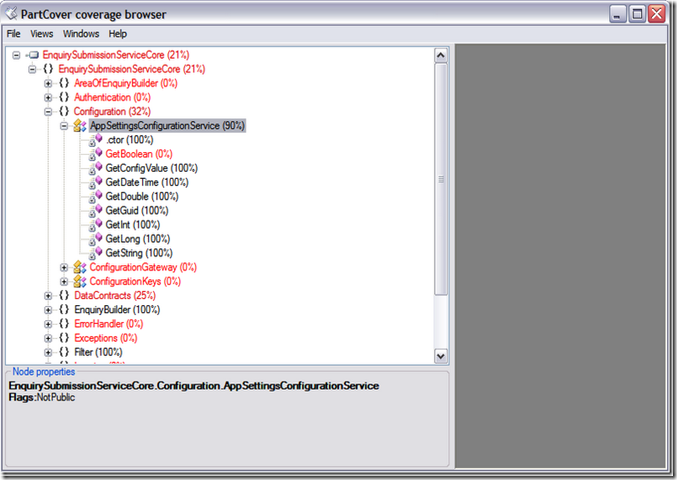Open the File menu

(x=13, y=34)
